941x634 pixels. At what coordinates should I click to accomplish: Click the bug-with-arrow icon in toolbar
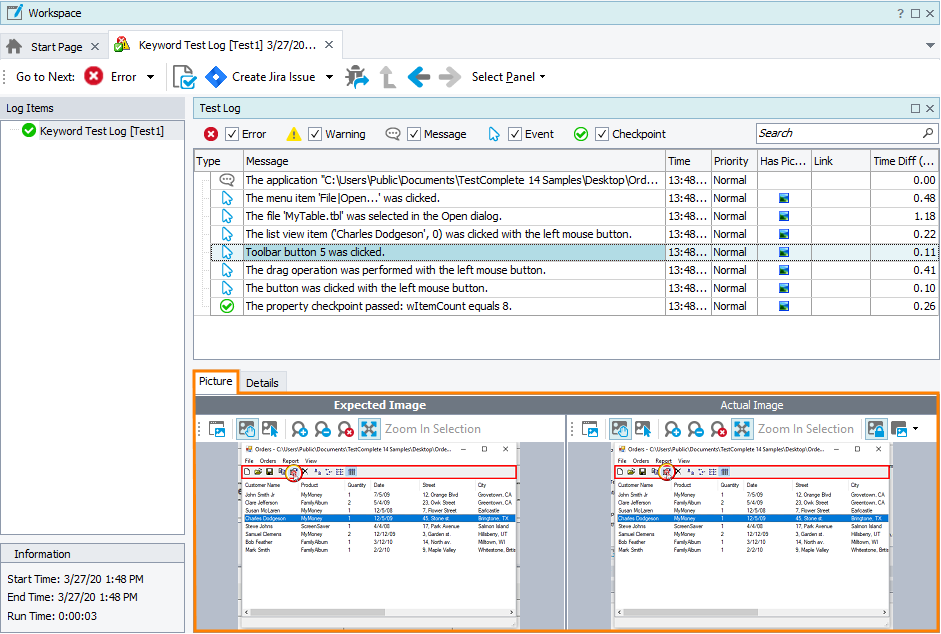pyautogui.click(x=356, y=77)
